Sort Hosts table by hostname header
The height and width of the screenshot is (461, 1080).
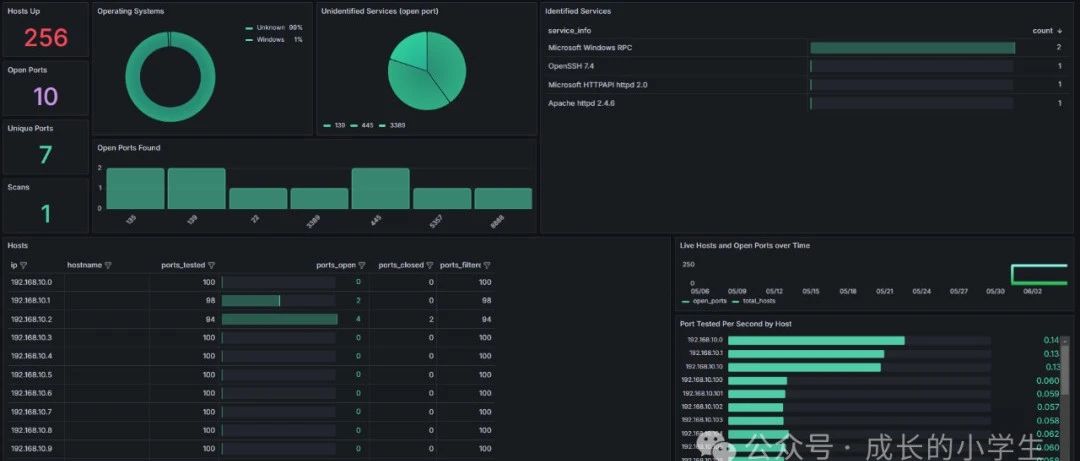(84, 265)
